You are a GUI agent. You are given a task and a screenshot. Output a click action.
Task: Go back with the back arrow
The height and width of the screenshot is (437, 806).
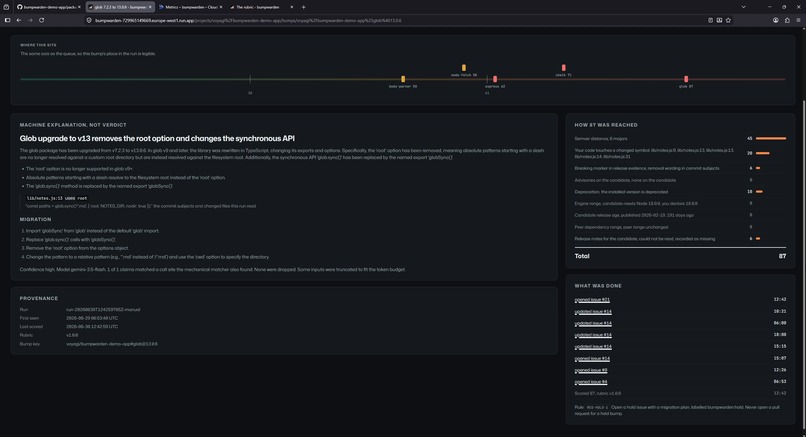pos(19,20)
